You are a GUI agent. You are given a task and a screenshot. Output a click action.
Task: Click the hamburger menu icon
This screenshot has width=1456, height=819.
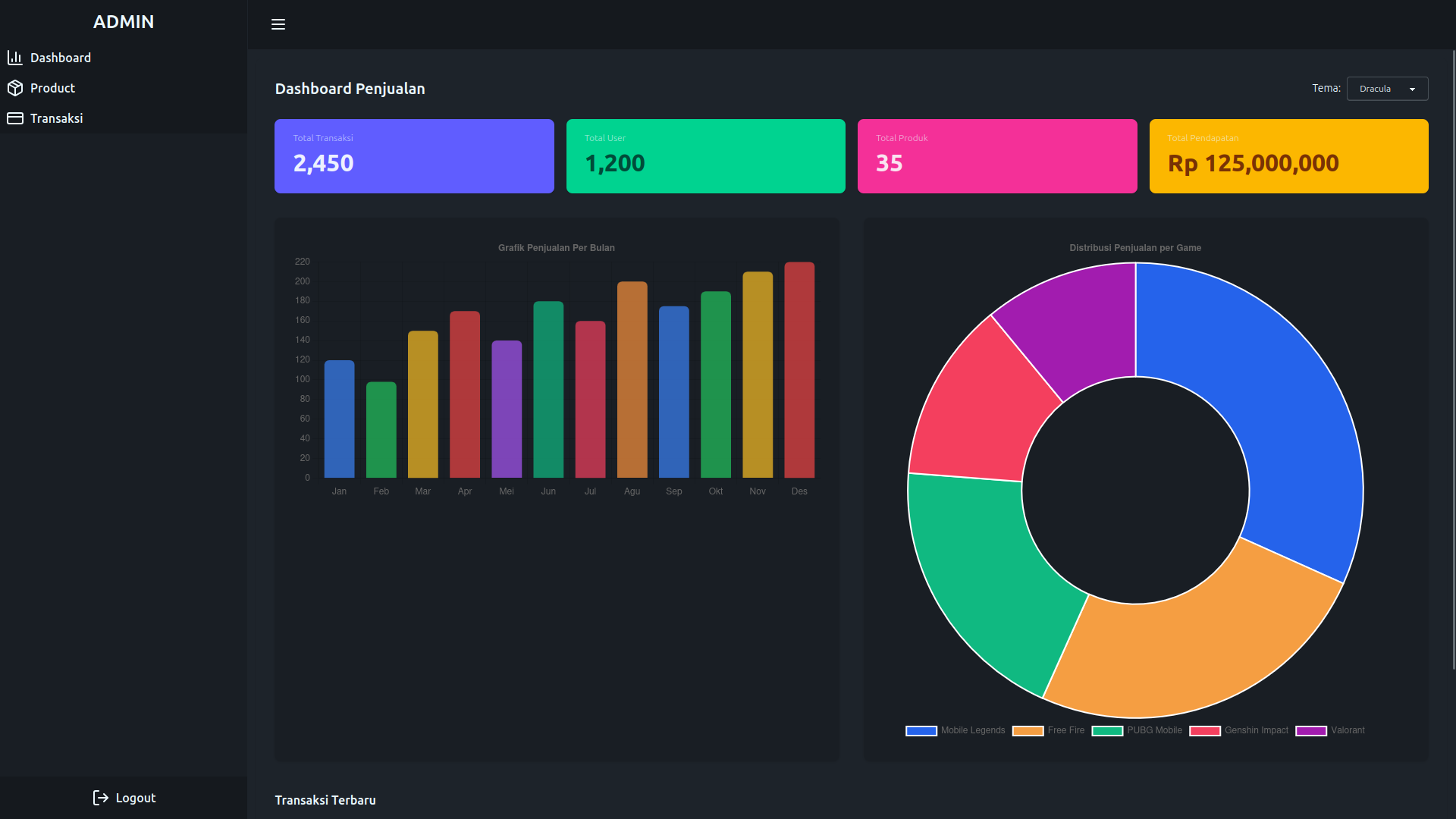(278, 24)
